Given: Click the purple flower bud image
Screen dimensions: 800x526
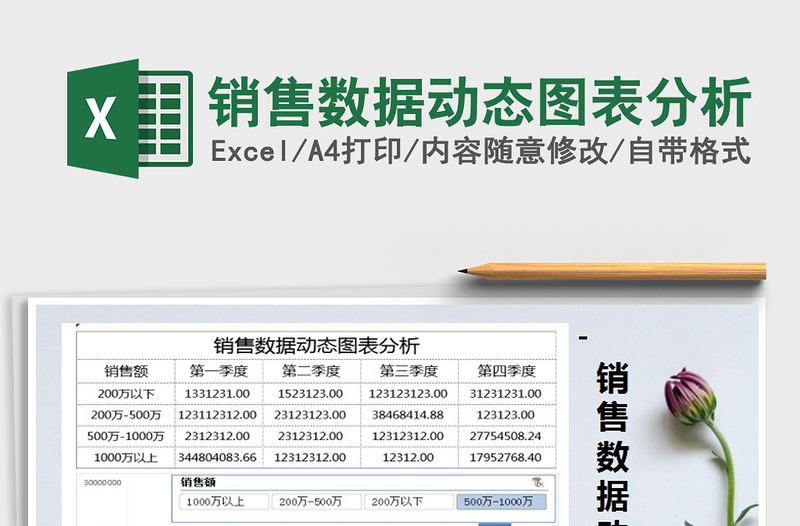Looking at the screenshot, I should coord(690,396).
